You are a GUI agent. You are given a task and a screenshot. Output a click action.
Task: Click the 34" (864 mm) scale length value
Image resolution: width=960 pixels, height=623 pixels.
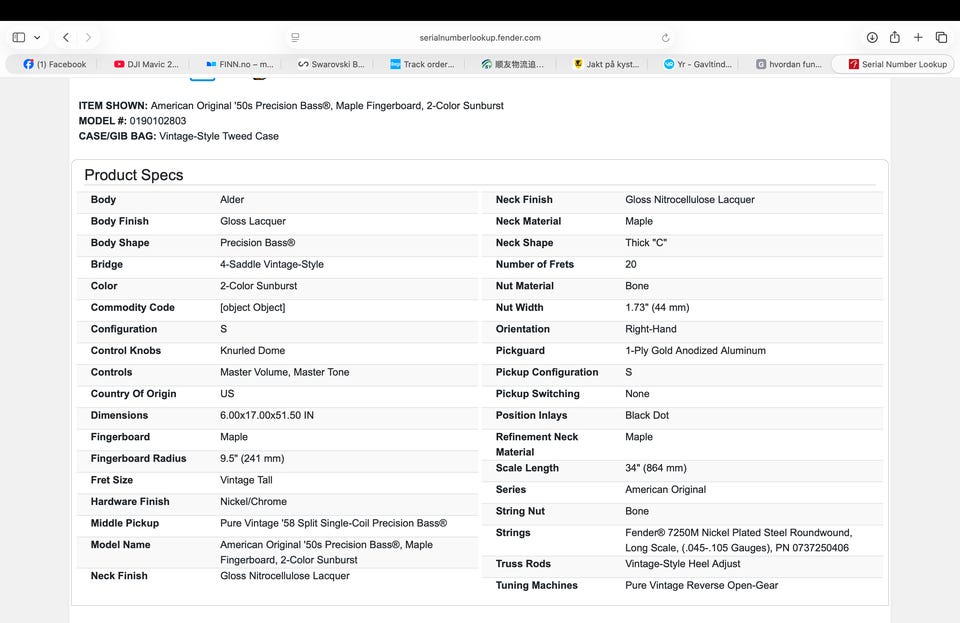(656, 468)
